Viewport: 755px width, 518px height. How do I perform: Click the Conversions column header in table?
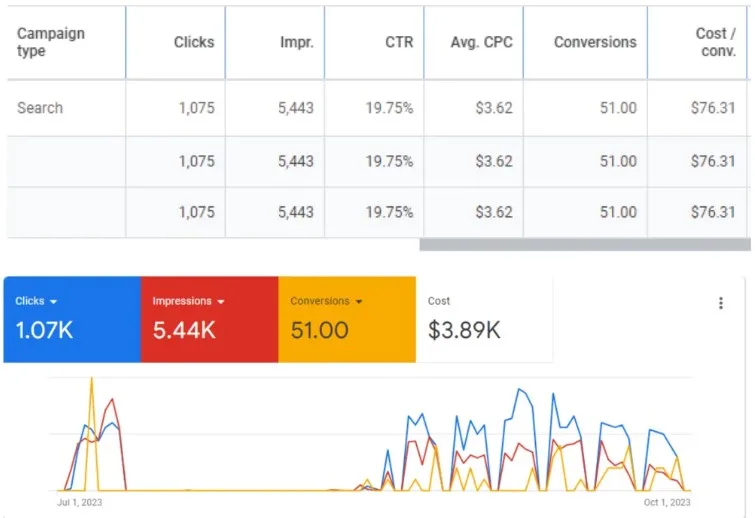tap(595, 42)
